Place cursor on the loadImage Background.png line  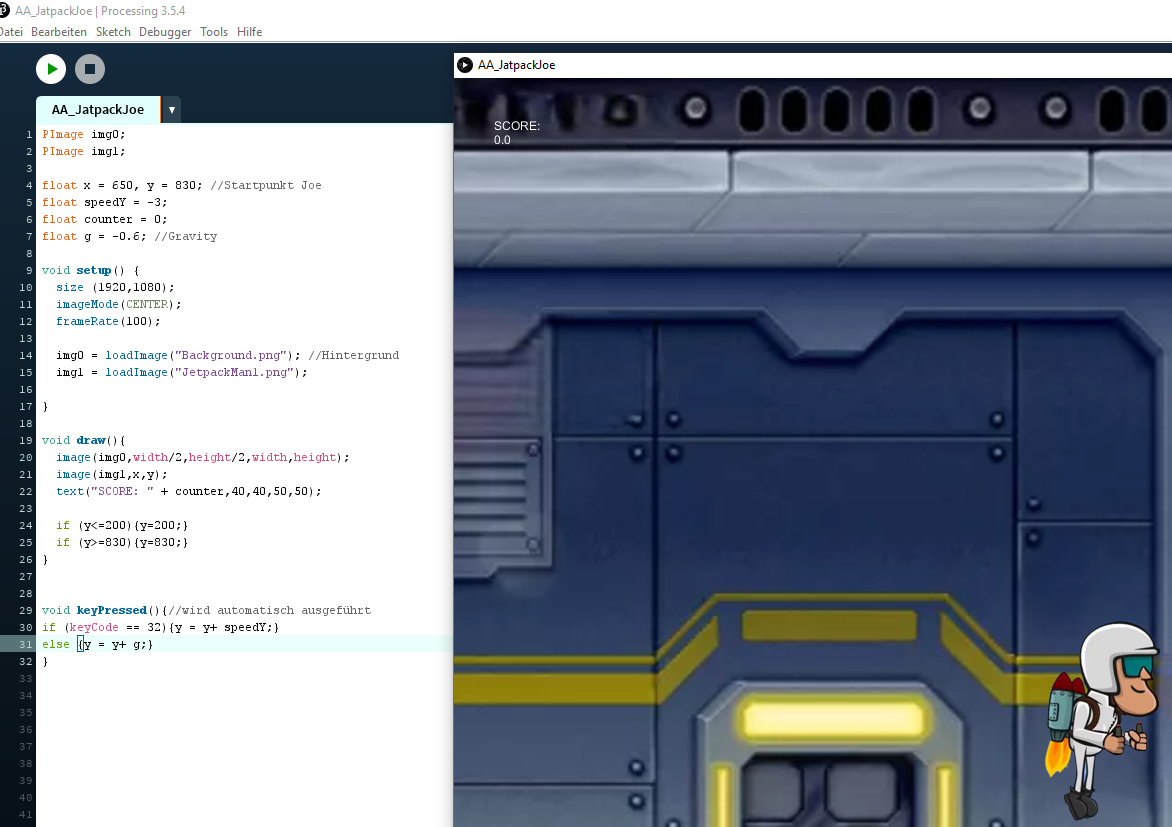200,355
